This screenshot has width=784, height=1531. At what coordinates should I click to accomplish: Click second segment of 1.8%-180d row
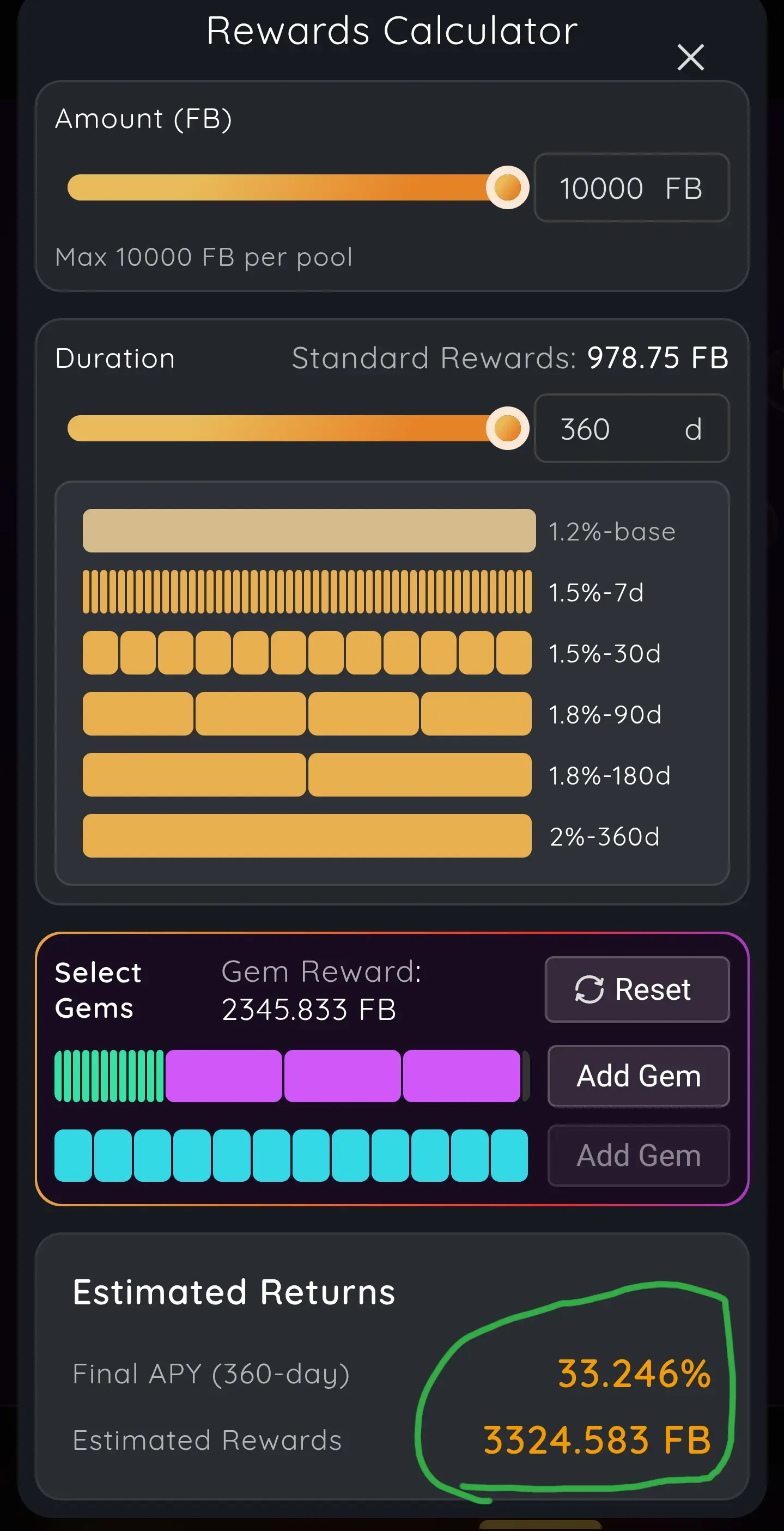419,775
